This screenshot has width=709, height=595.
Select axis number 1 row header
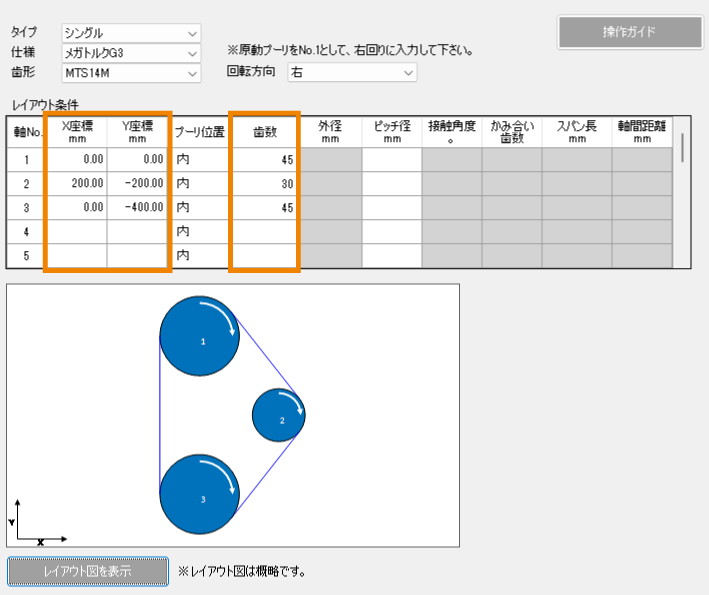[x=27, y=159]
